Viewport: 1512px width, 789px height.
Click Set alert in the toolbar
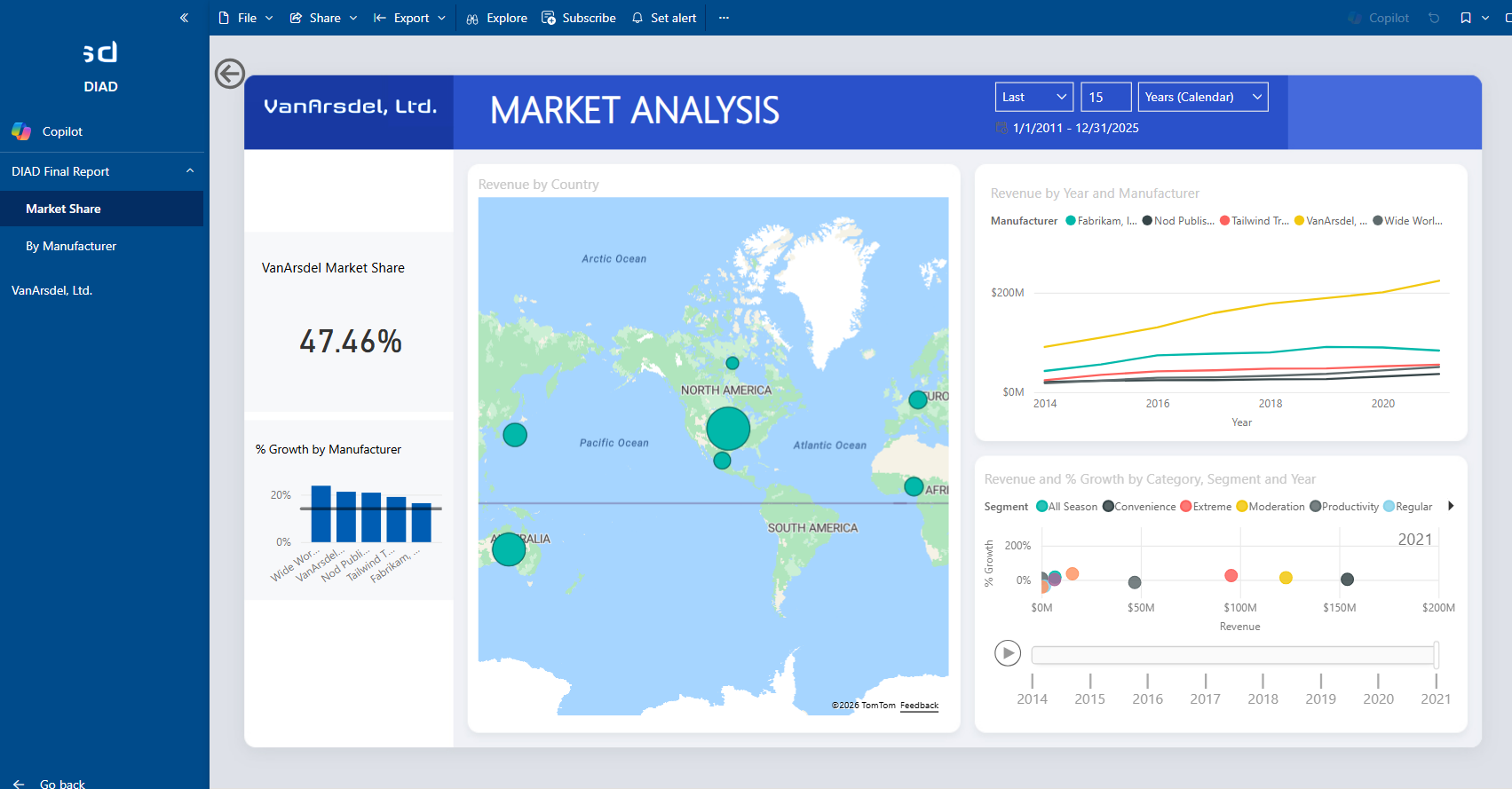(664, 18)
